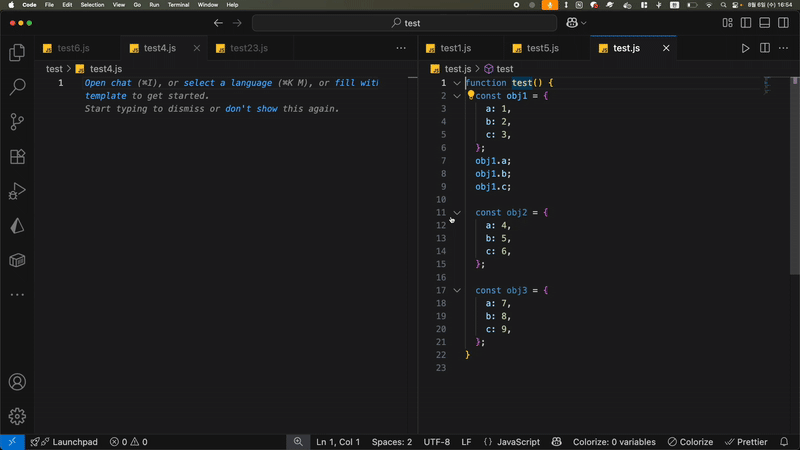Image resolution: width=800 pixels, height=450 pixels.
Task: Click the lightbulb code action icon
Action: [x=471, y=96]
